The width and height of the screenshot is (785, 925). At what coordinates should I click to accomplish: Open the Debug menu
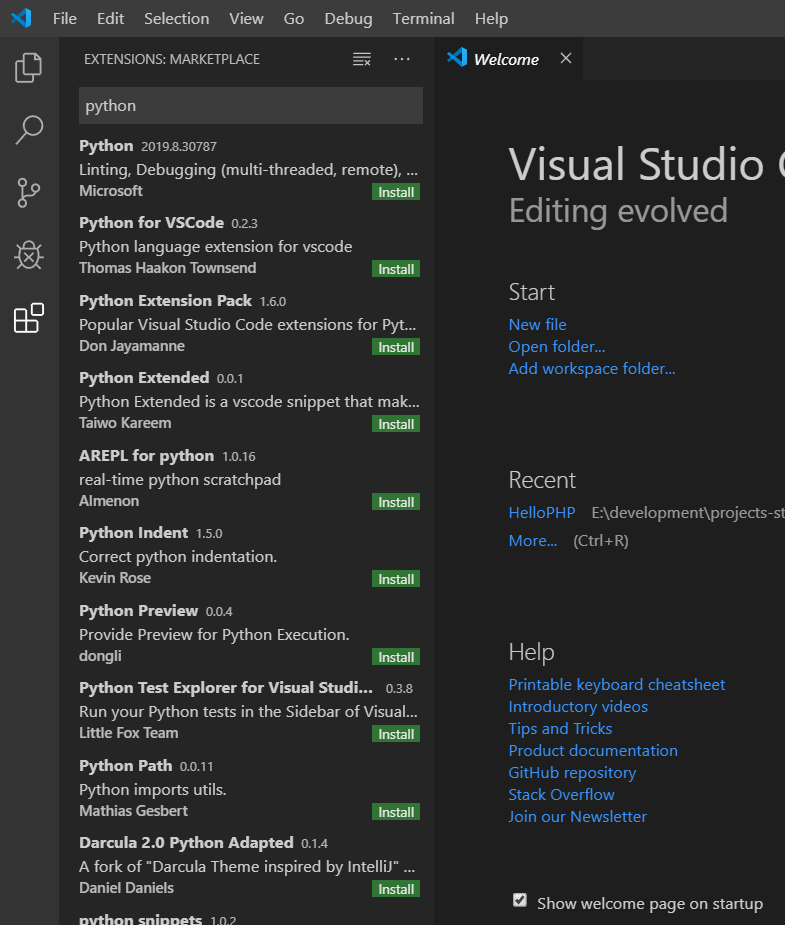pyautogui.click(x=348, y=19)
